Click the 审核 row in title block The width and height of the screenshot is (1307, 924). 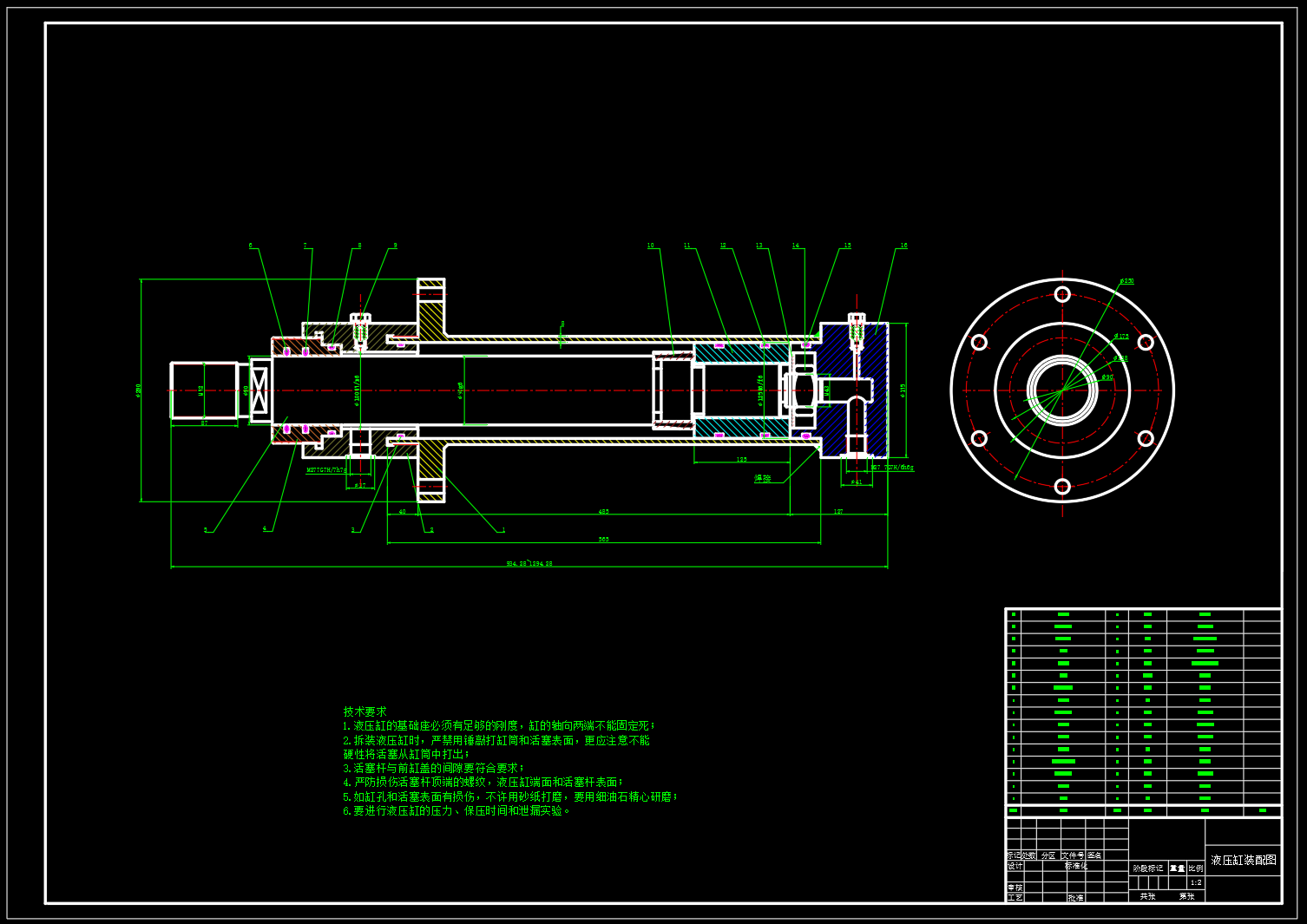[1015, 887]
